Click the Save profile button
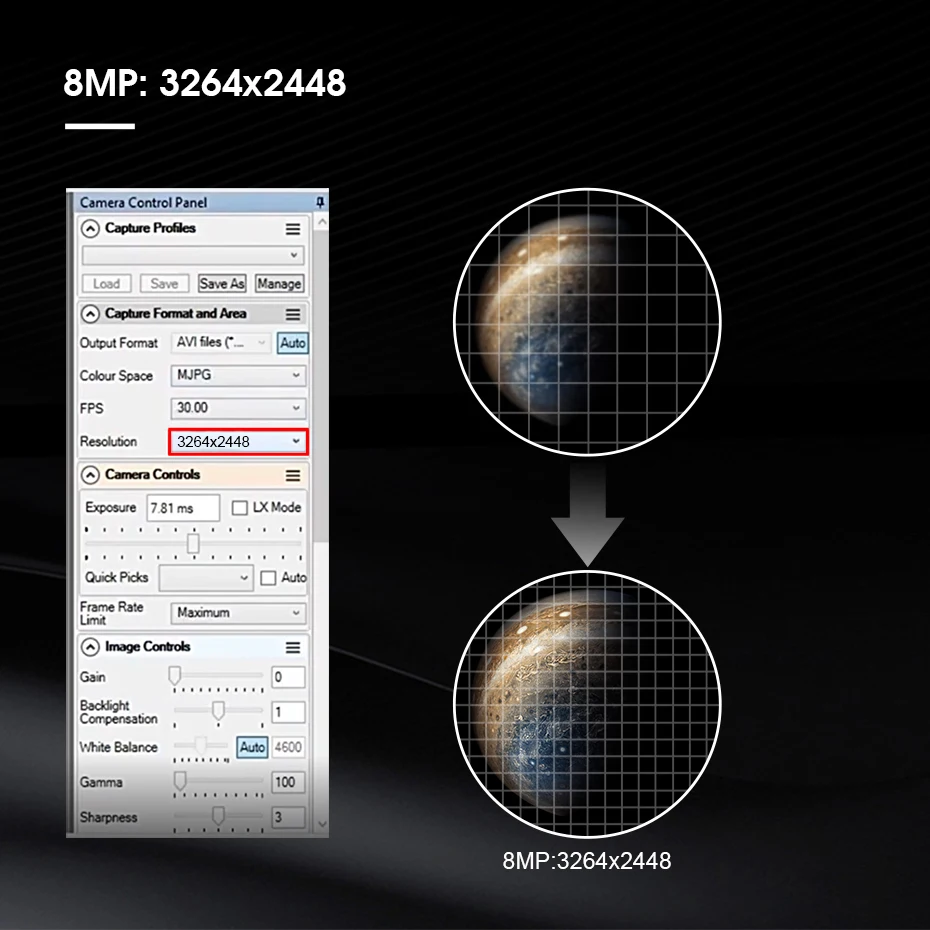 [164, 284]
